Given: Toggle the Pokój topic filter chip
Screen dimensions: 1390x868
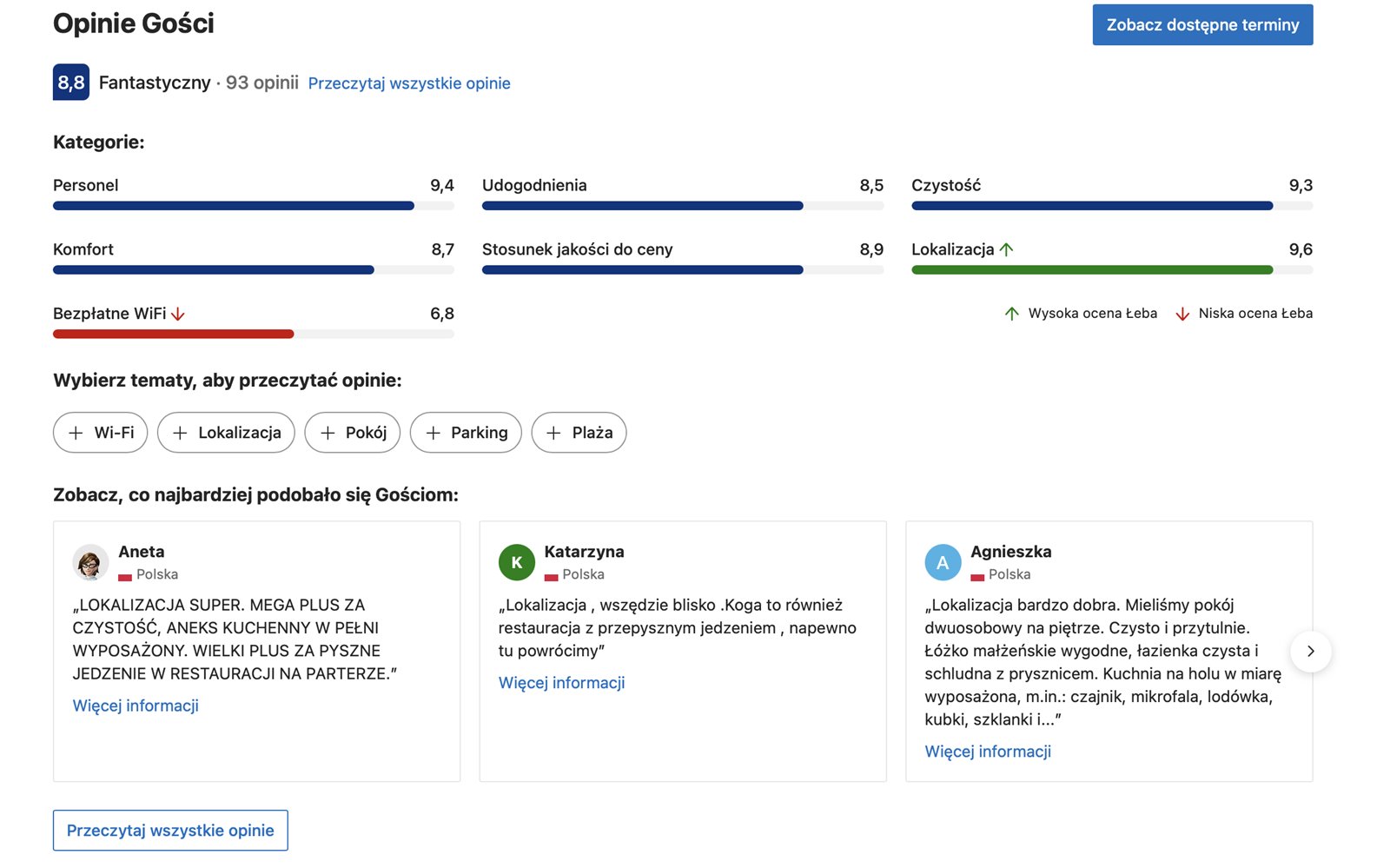Looking at the screenshot, I should (353, 433).
